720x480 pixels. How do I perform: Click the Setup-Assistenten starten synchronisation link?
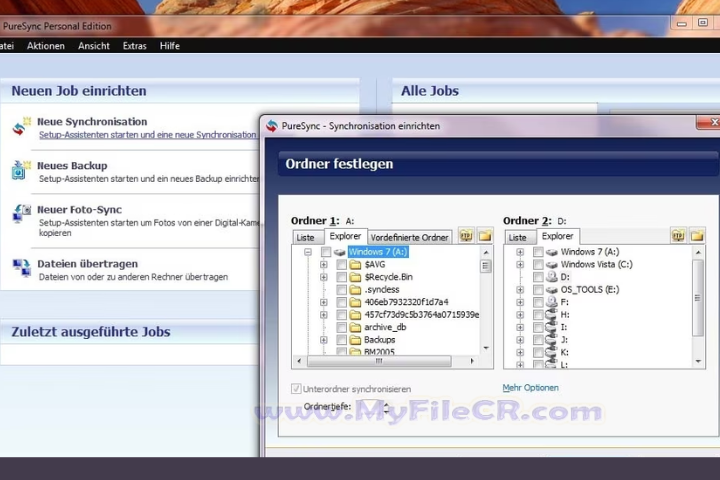[147, 135]
